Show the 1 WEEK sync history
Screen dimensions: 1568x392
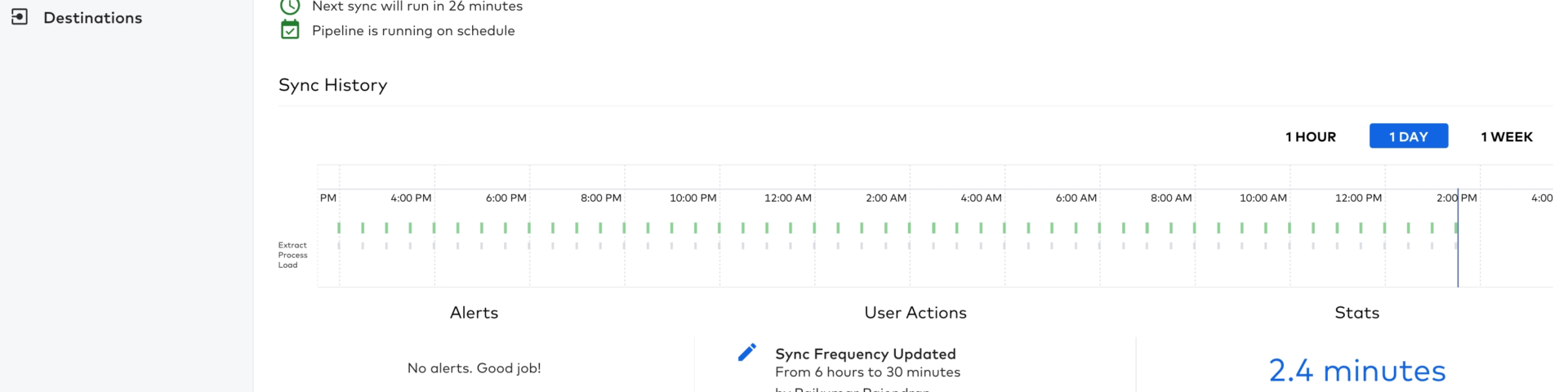(1506, 136)
